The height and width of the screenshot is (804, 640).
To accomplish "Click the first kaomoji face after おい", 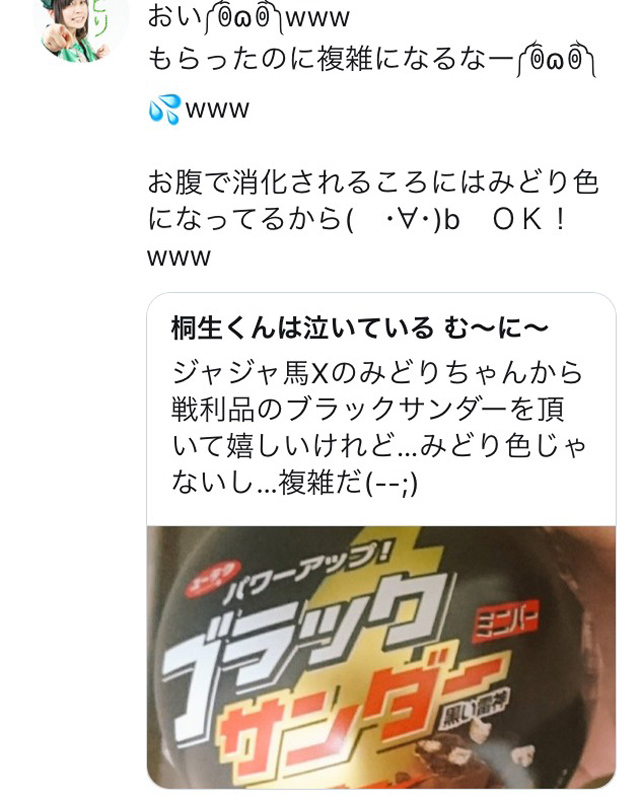I will tap(243, 18).
